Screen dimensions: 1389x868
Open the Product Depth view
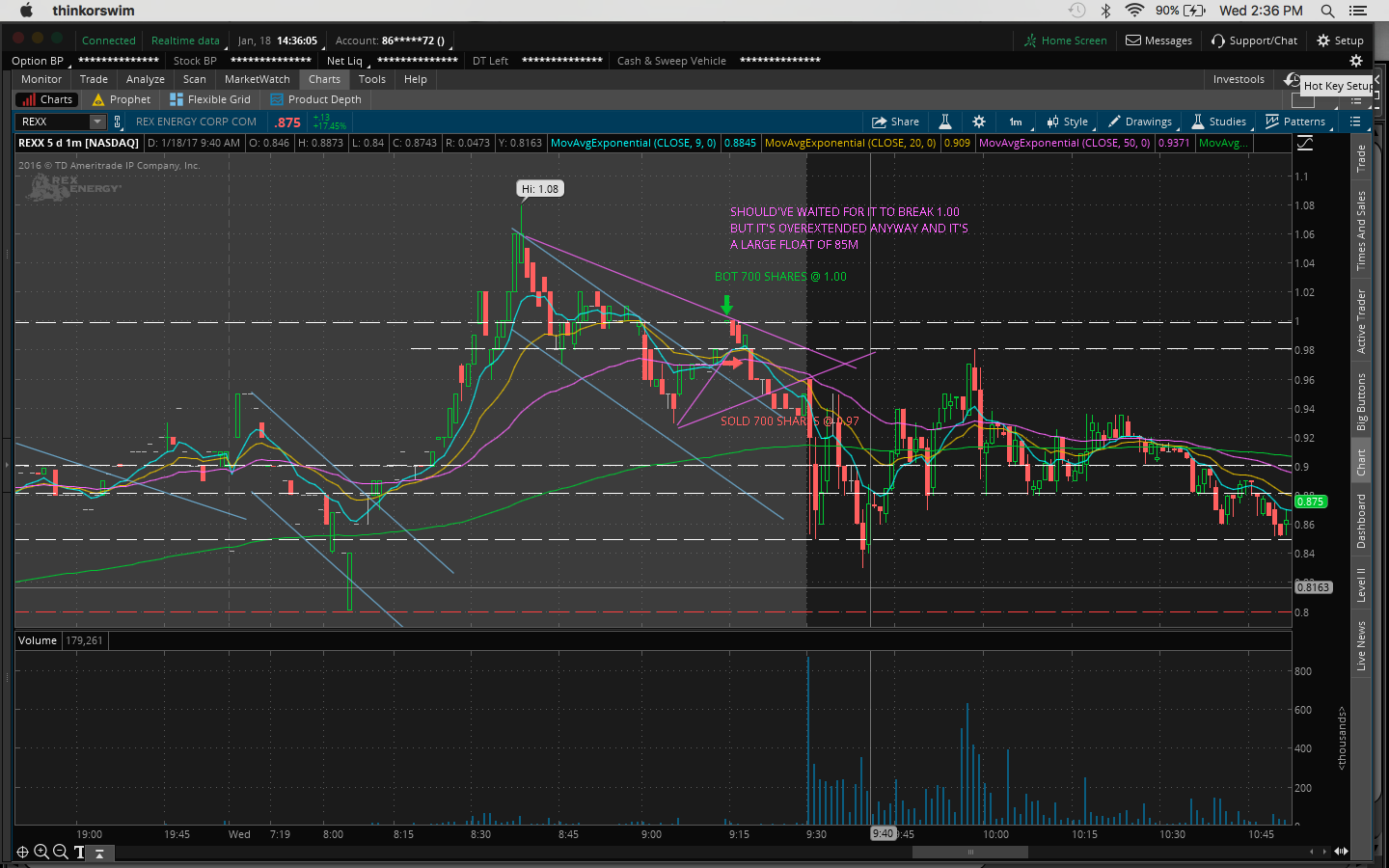click(316, 99)
